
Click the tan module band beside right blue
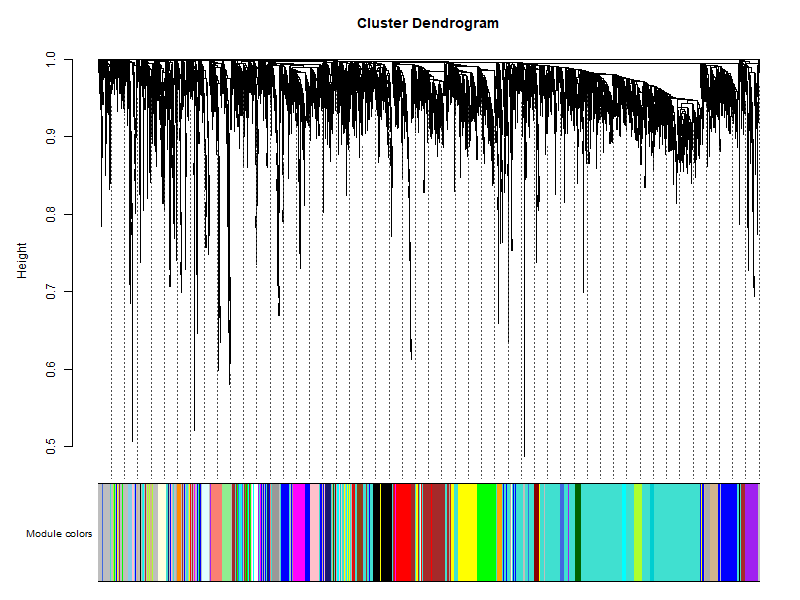tap(711, 532)
